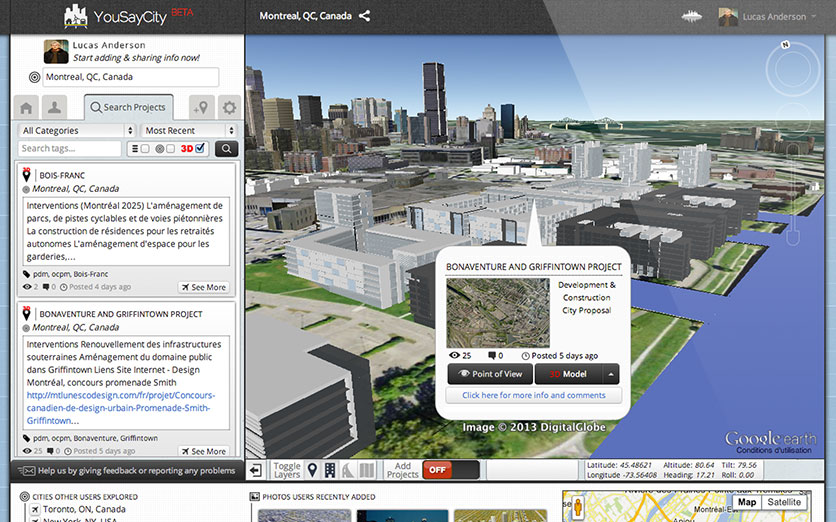Collapse the side panel with arrow icon
Screen dimensions: 836x522
256,470
